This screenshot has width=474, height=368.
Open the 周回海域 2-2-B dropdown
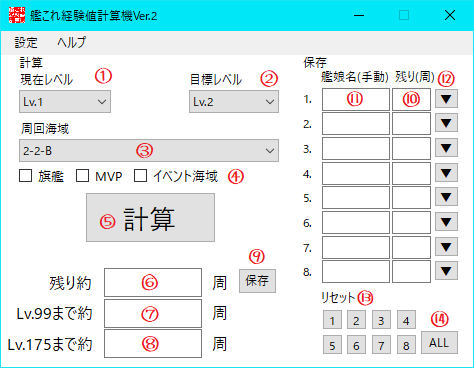pos(149,151)
